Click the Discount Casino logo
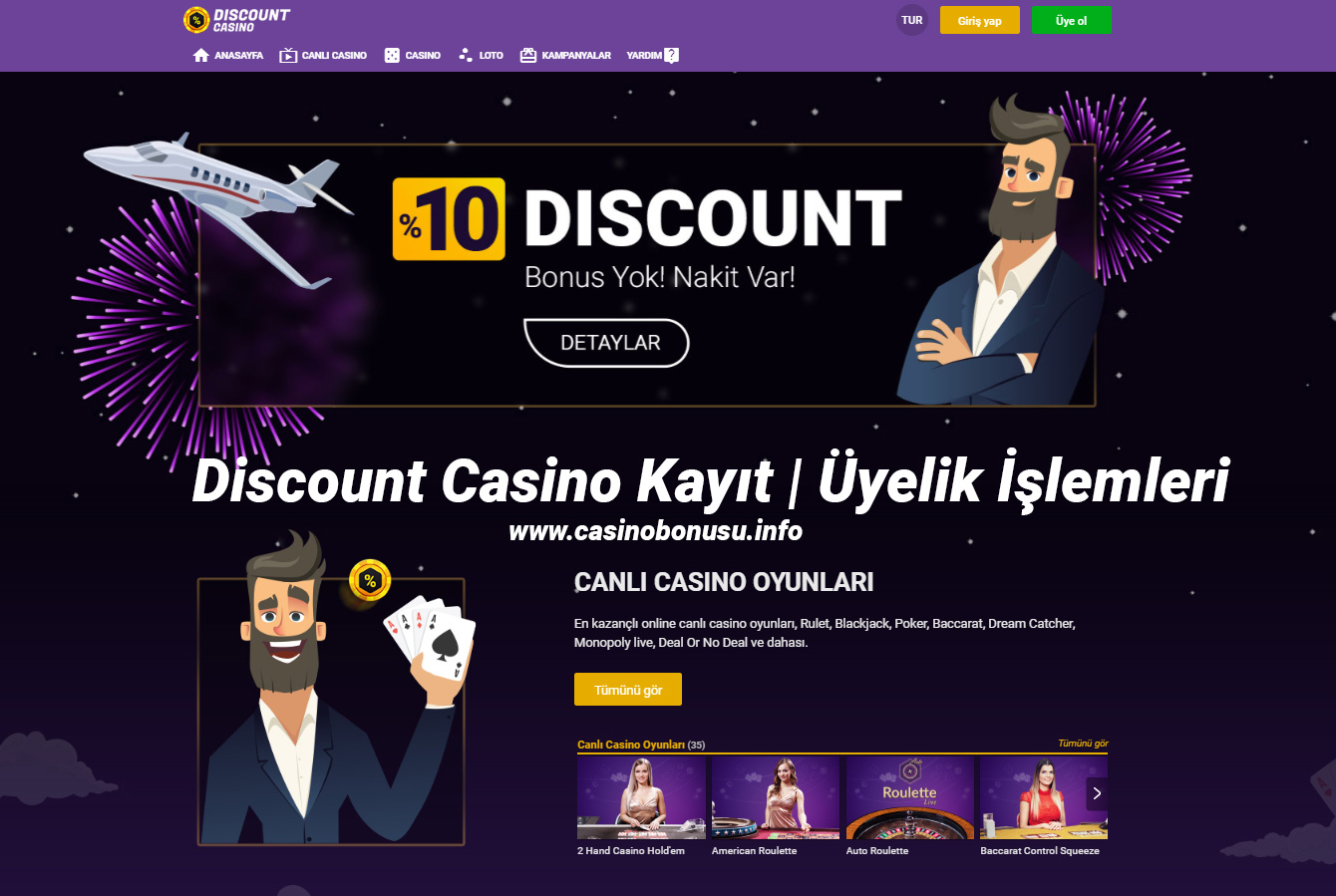The width and height of the screenshot is (1336, 896). pos(237,20)
